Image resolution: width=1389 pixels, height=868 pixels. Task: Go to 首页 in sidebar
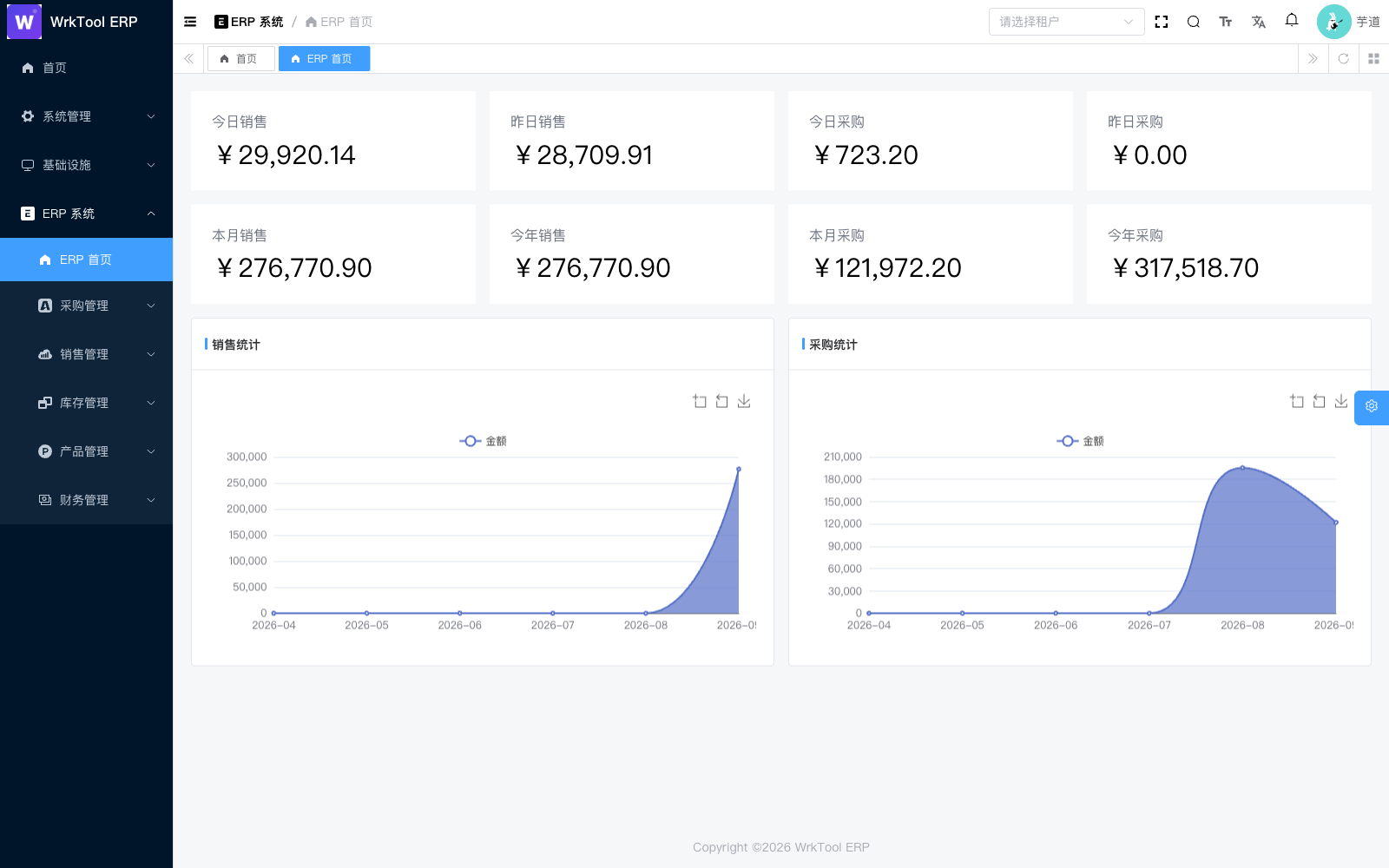pos(87,68)
